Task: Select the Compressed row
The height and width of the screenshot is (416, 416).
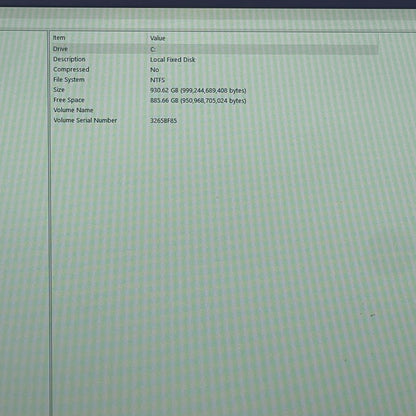Action: click(215, 70)
